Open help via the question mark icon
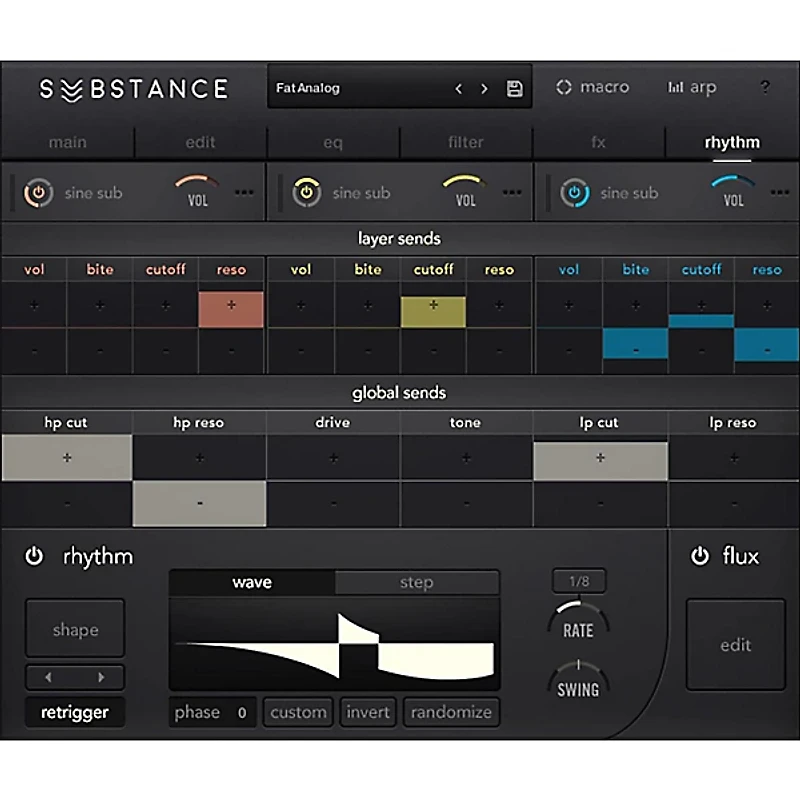Screen dimensions: 800x800 click(765, 88)
